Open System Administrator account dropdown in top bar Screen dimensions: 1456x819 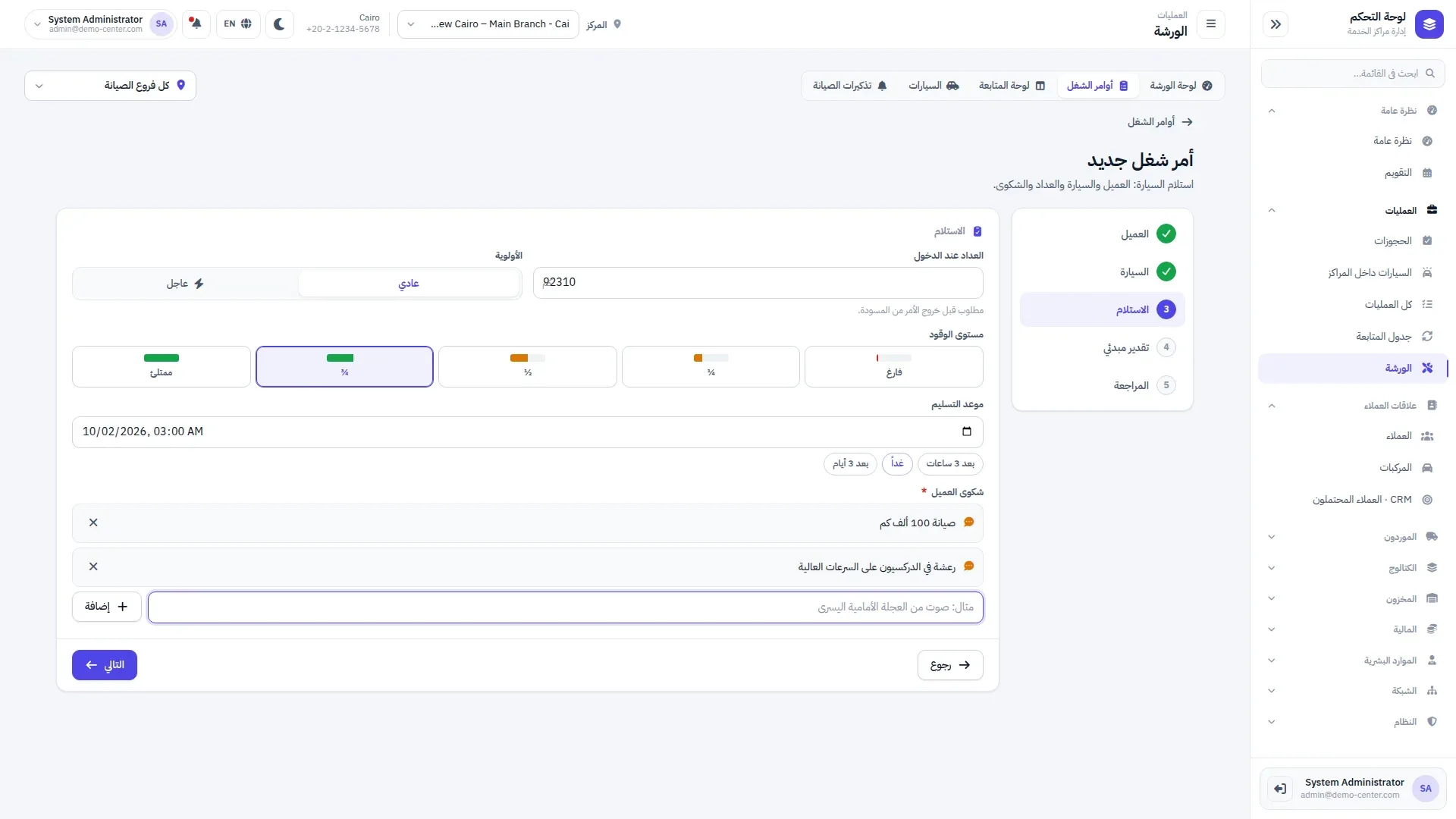(x=99, y=24)
